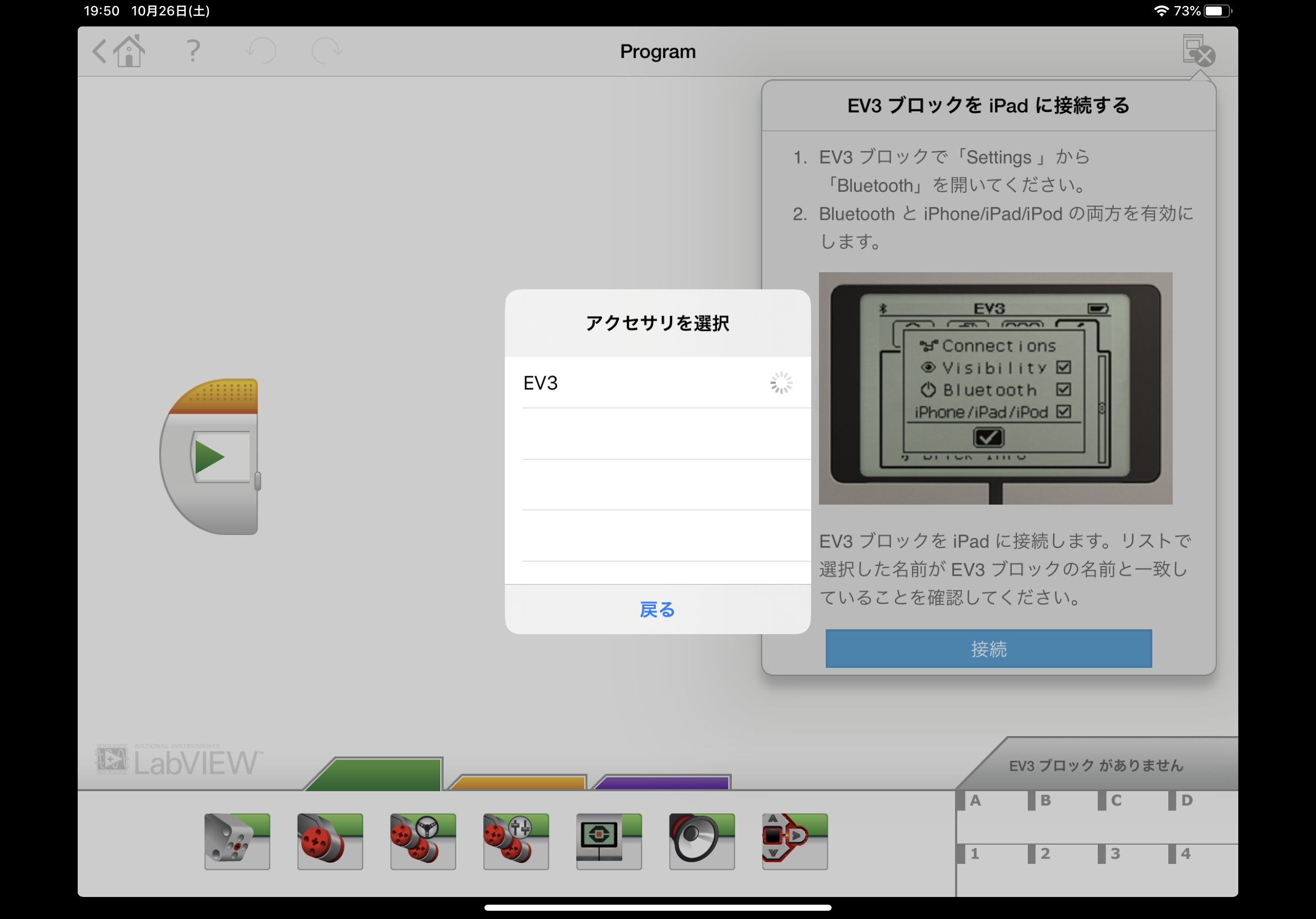
Task: Pick the Move Steering block with steering wheel icon
Action: tap(423, 842)
